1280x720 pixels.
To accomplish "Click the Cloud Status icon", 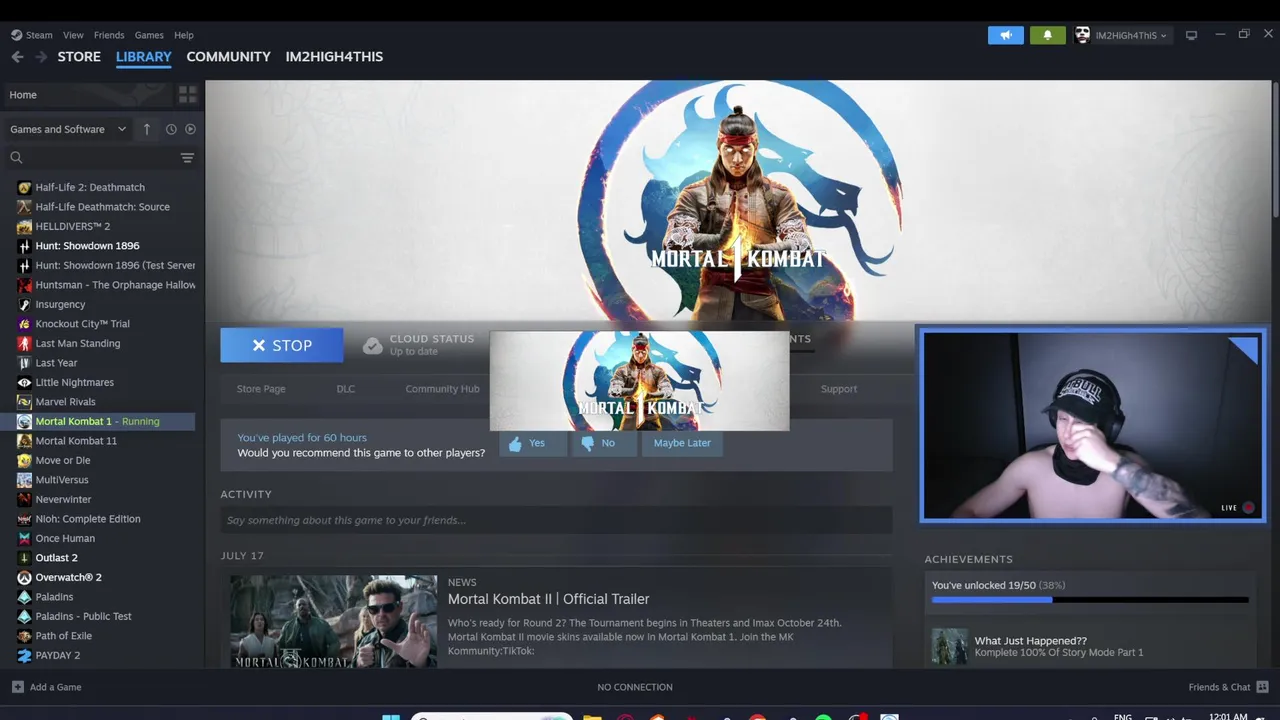I will point(373,345).
